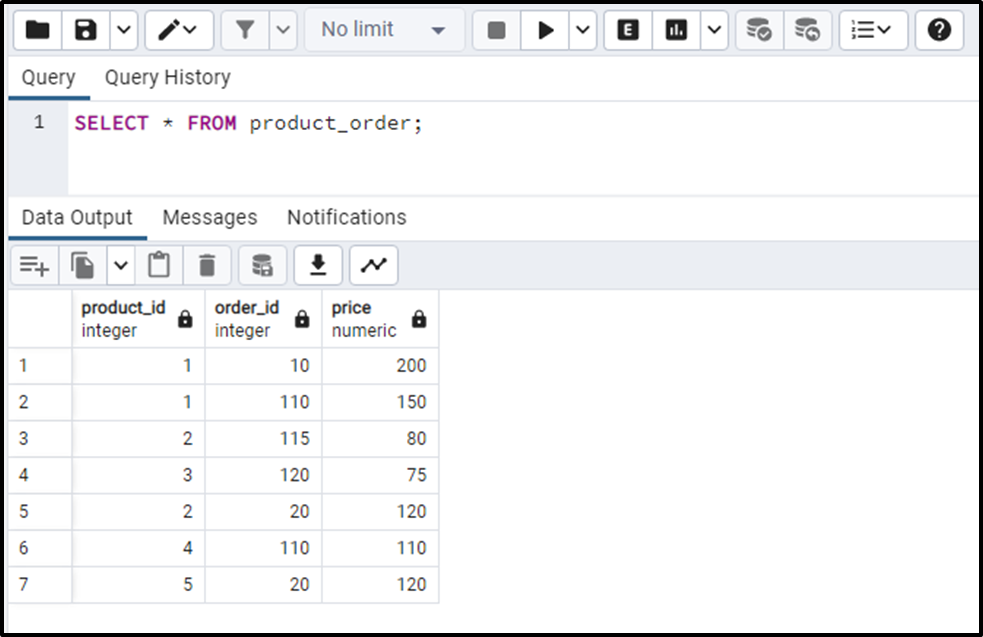
Task: Click the Explain Analyze chart icon
Action: coord(677,30)
